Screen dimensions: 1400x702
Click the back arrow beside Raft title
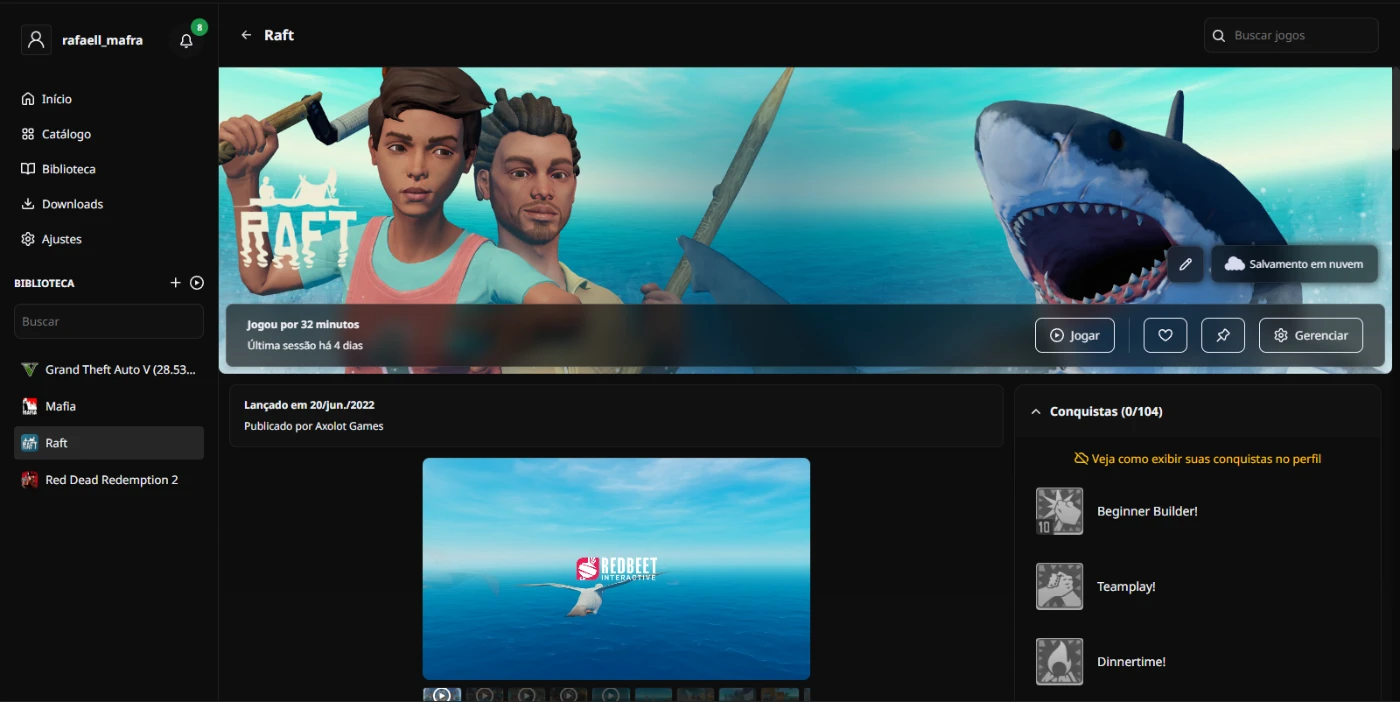246,35
